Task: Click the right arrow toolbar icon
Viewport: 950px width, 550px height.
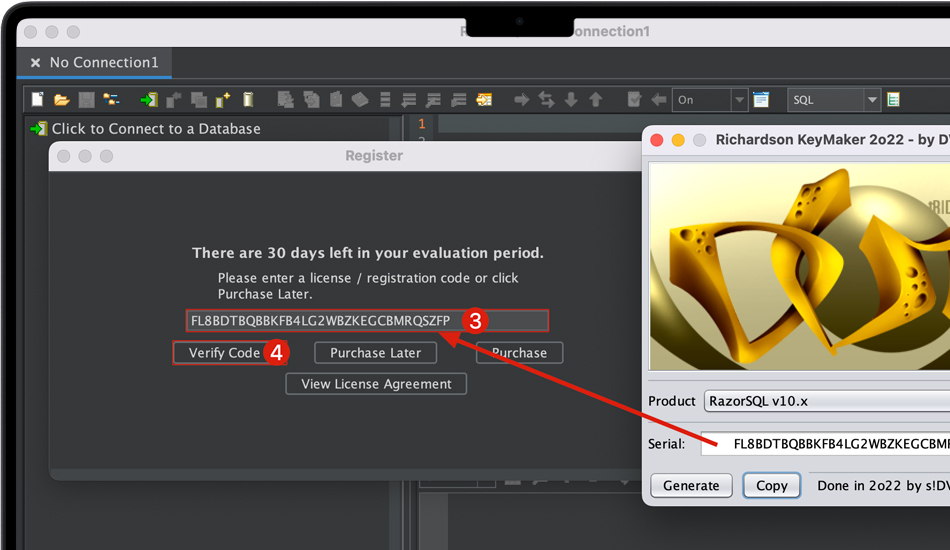Action: tap(522, 100)
